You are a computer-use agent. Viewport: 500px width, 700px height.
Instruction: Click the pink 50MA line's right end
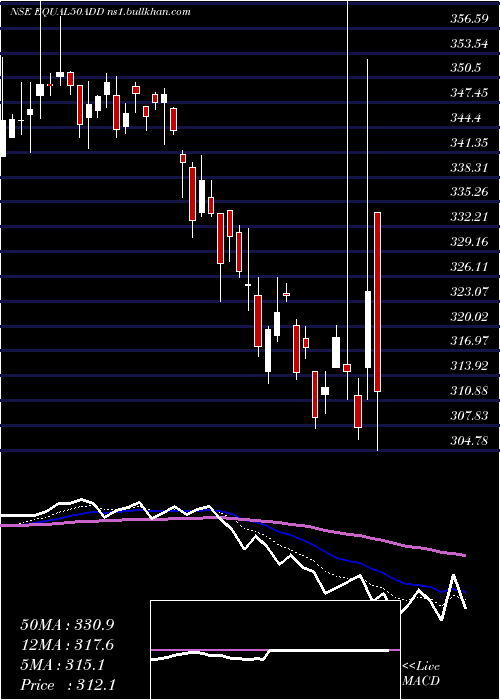pyautogui.click(x=464, y=555)
